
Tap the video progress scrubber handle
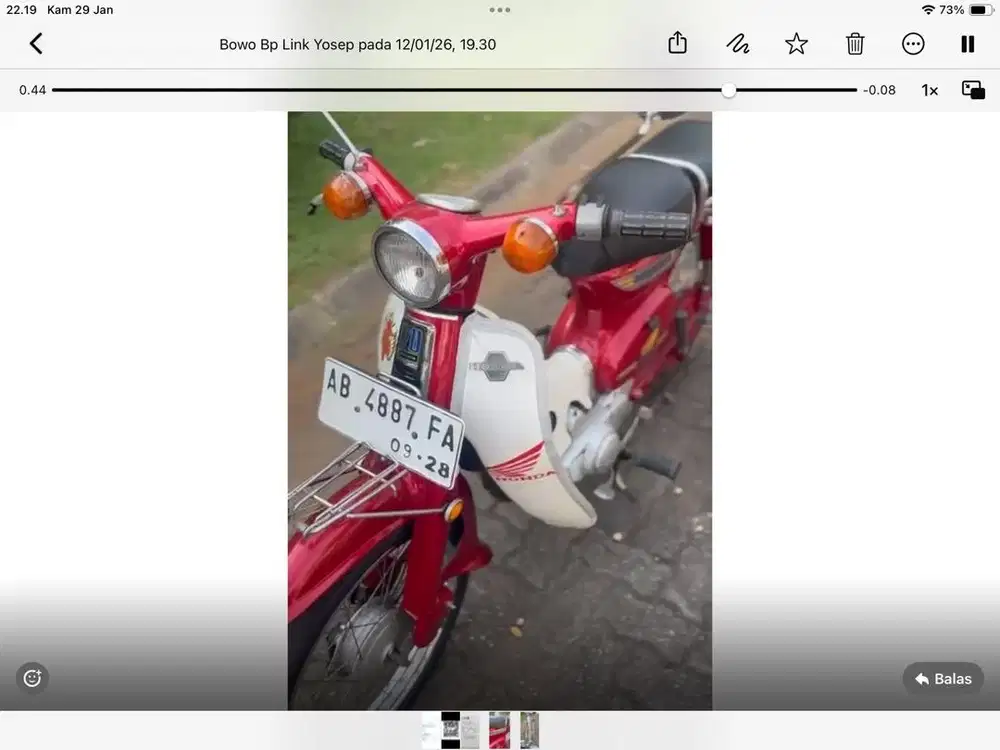tap(729, 90)
